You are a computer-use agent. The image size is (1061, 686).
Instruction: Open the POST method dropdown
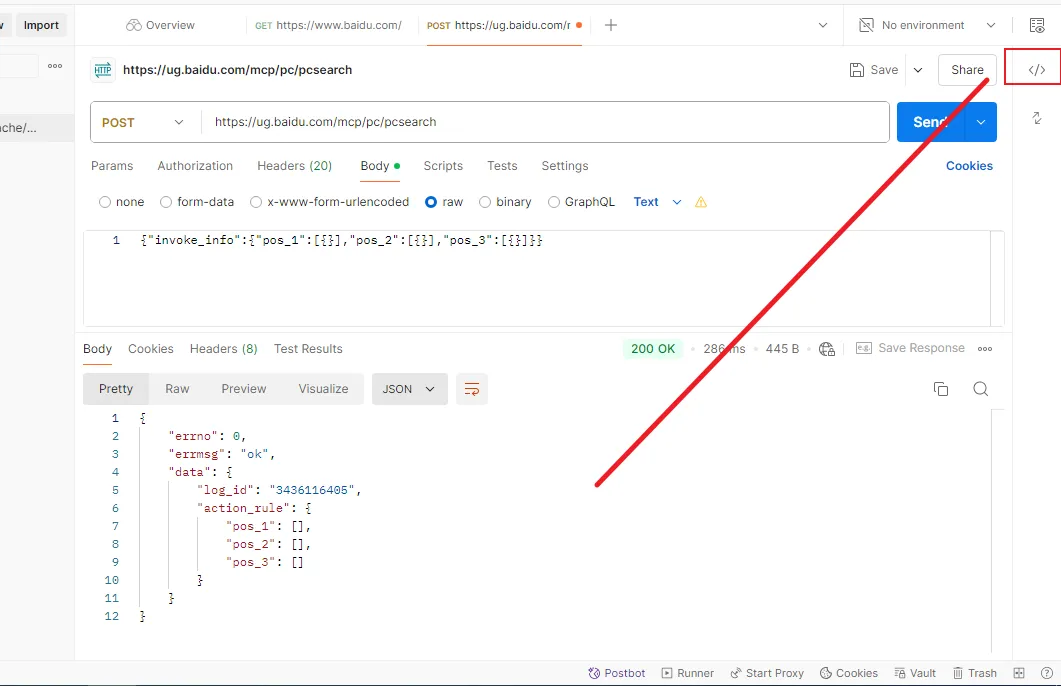pyautogui.click(x=143, y=122)
